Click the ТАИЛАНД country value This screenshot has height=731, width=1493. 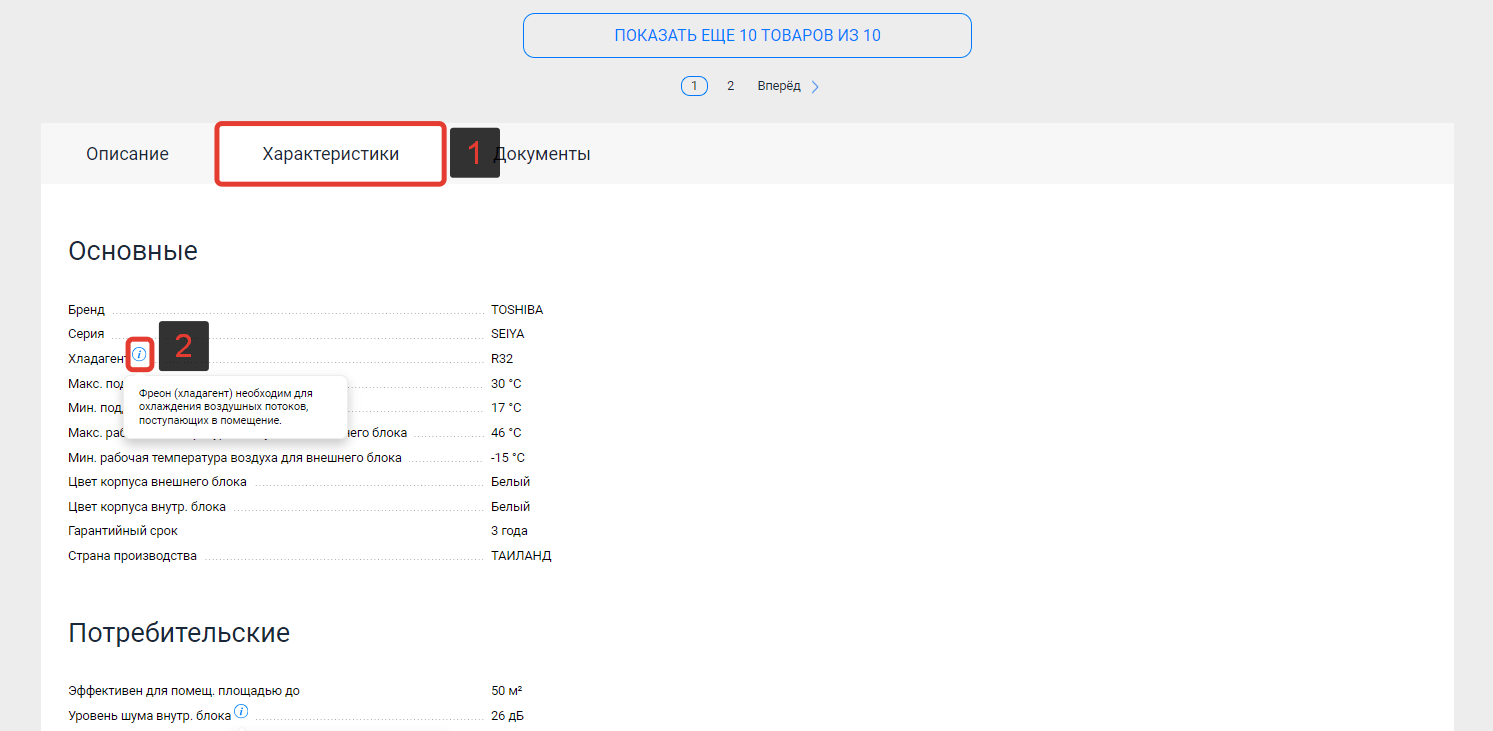(521, 556)
